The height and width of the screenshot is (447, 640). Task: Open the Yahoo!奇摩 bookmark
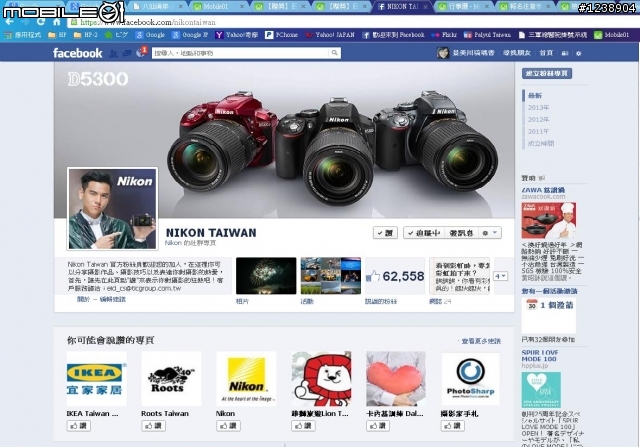[236, 35]
